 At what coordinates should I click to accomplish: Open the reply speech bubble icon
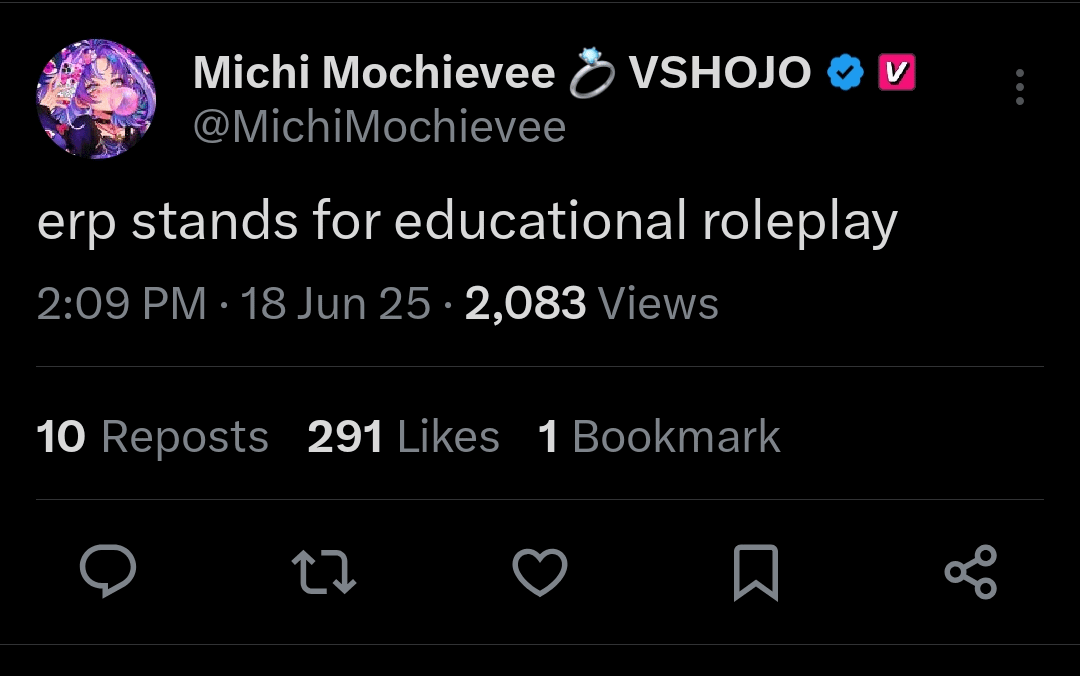click(x=108, y=571)
